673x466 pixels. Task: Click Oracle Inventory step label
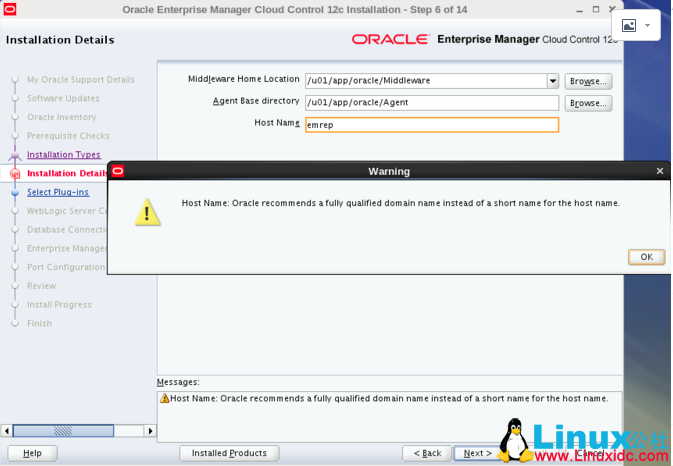tap(61, 117)
